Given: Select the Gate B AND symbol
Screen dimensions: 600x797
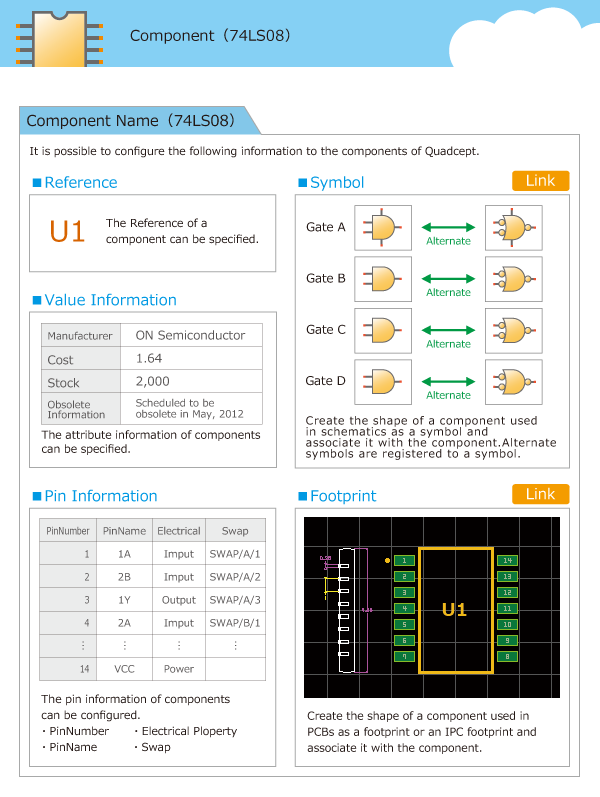Looking at the screenshot, I should coord(383,279).
